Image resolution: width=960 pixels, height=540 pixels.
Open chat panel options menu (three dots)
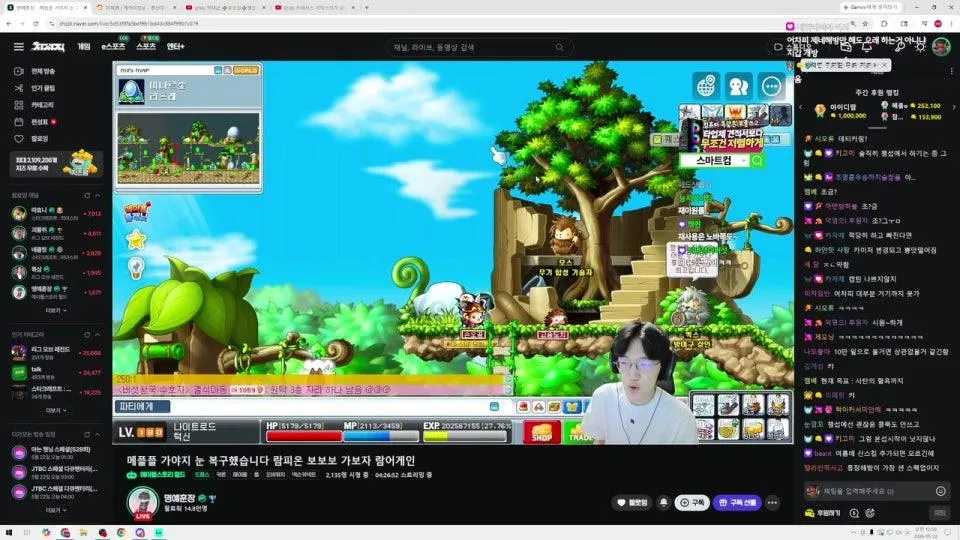click(x=951, y=72)
